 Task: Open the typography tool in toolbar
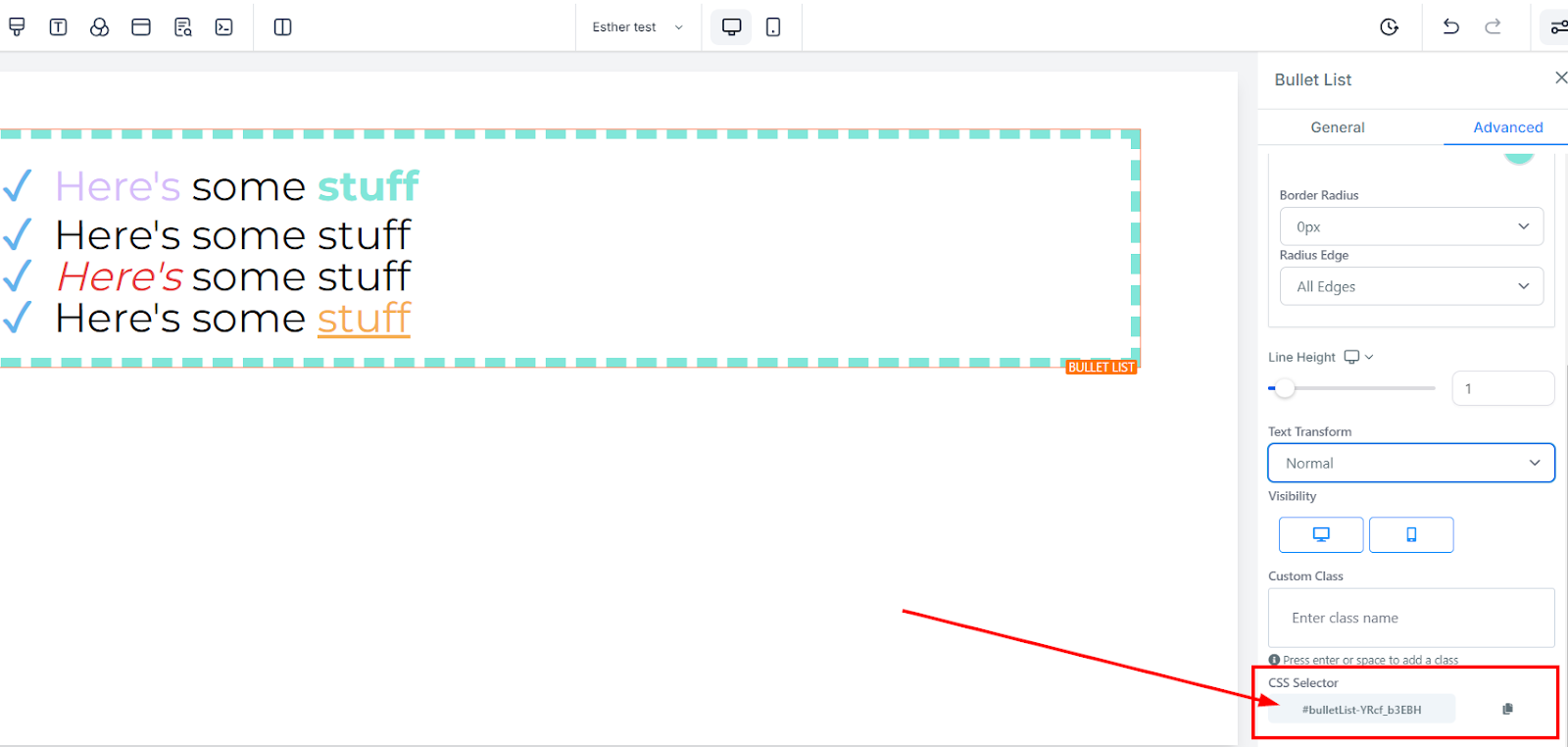[58, 27]
